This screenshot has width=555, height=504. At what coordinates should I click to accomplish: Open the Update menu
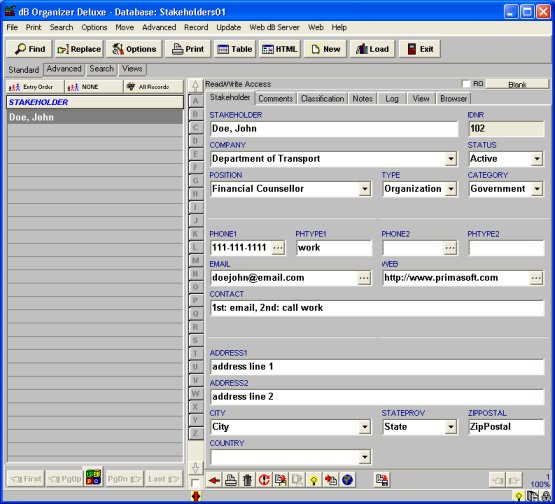point(229,27)
